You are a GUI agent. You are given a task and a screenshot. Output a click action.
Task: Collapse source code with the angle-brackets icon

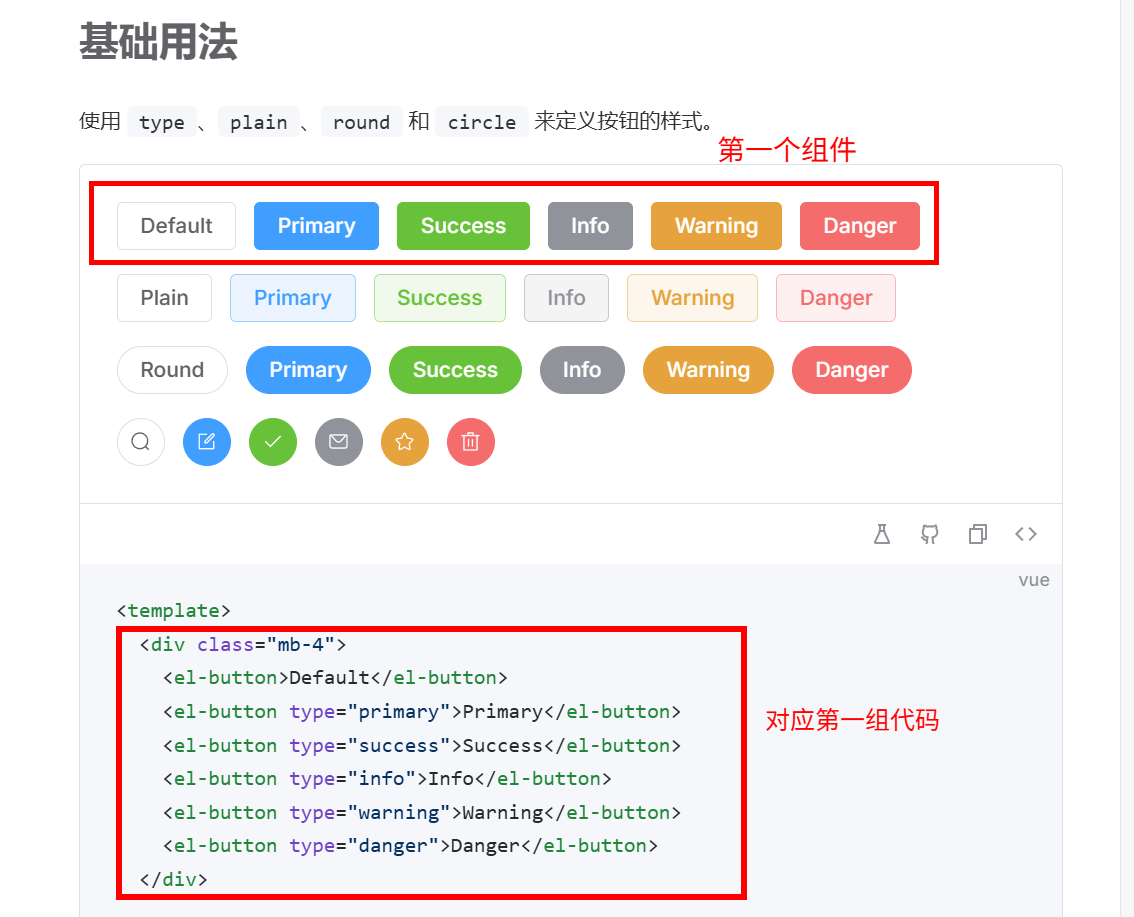1026,534
